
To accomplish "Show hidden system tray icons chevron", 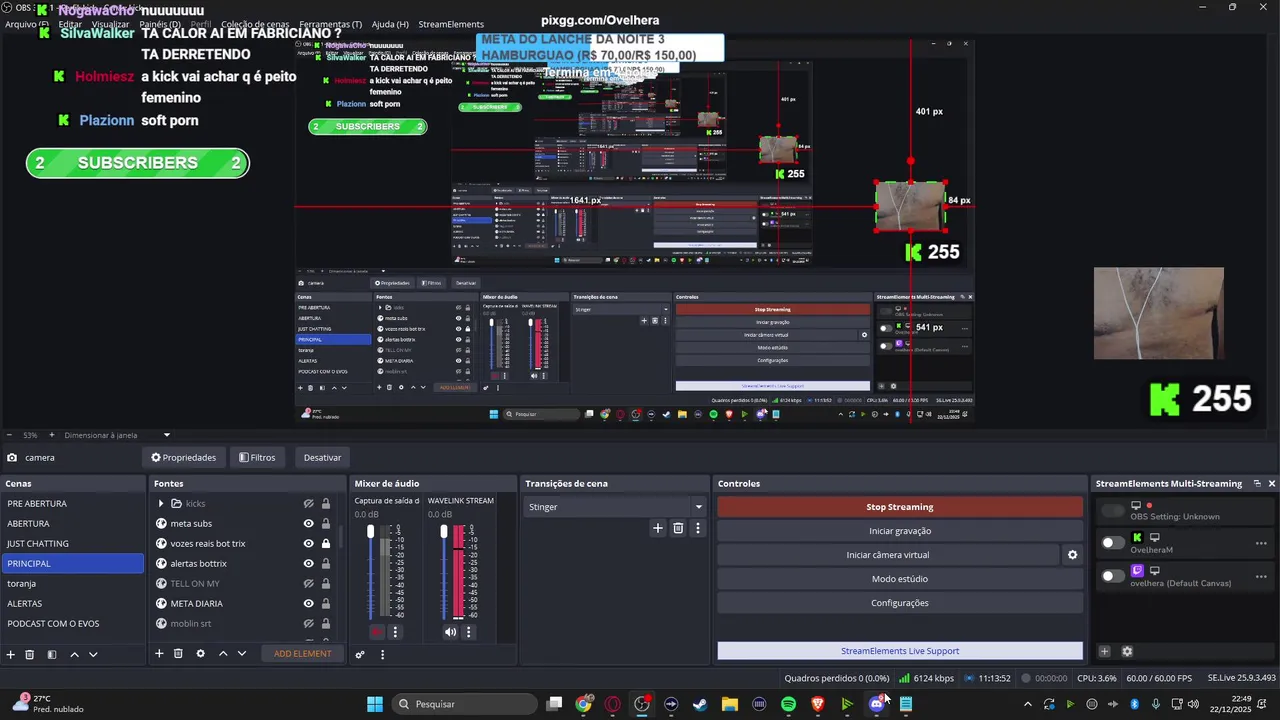I will [x=1027, y=704].
